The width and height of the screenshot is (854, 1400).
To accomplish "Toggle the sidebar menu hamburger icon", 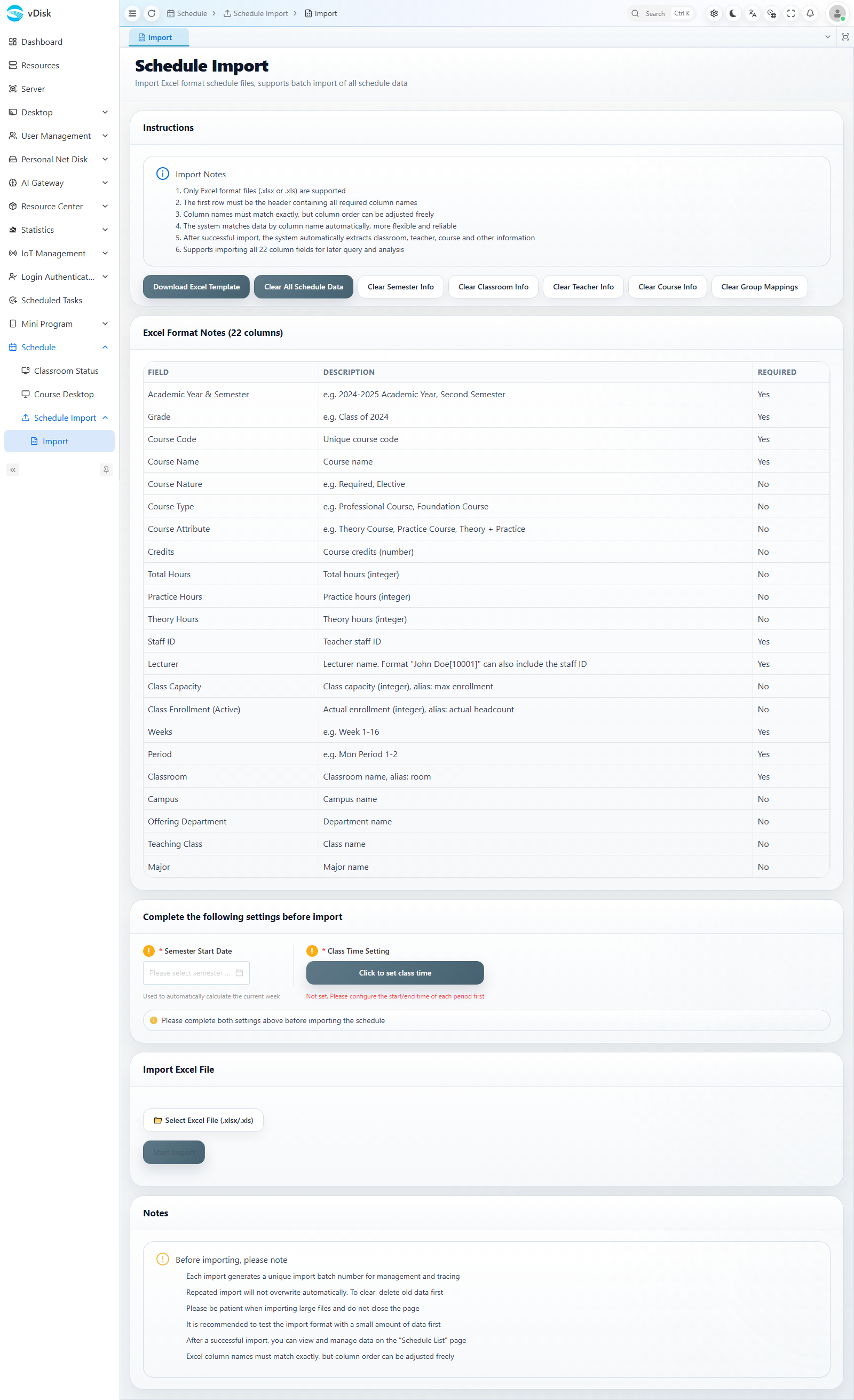I will 132,14.
